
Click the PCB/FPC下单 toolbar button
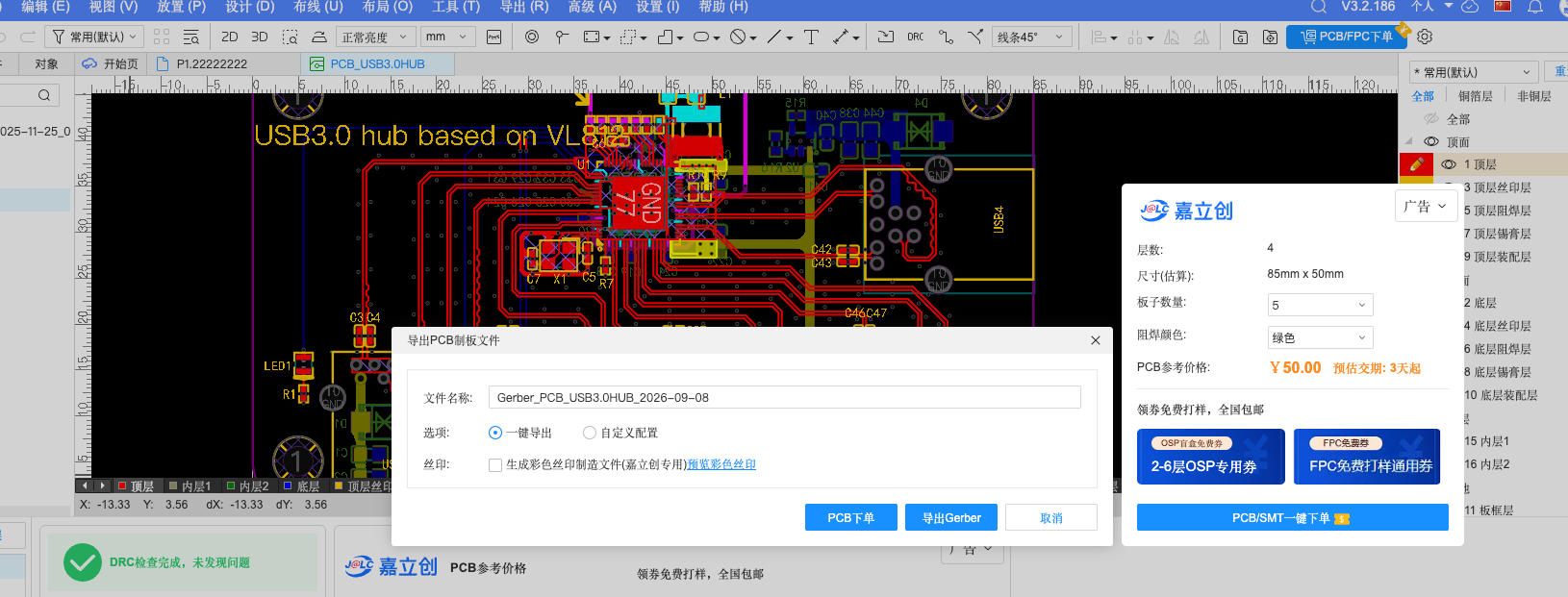1346,37
